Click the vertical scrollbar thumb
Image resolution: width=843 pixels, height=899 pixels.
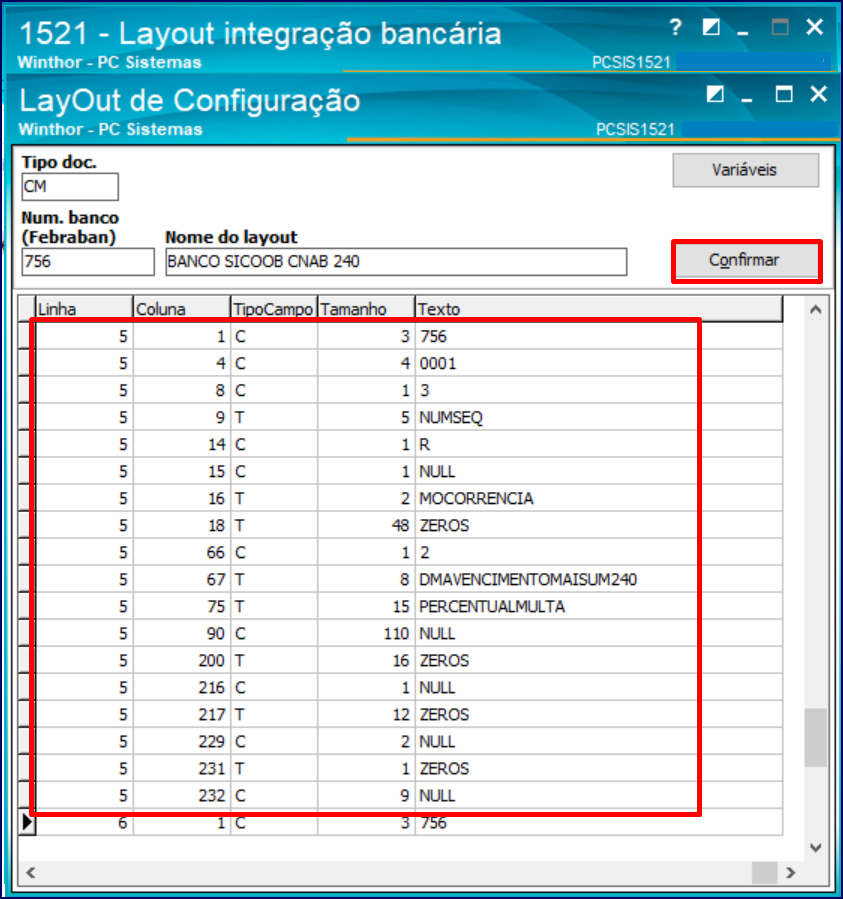(815, 737)
